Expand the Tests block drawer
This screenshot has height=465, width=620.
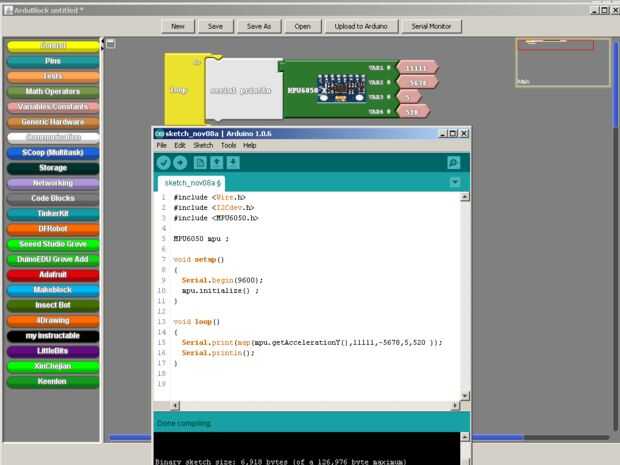tap(53, 76)
